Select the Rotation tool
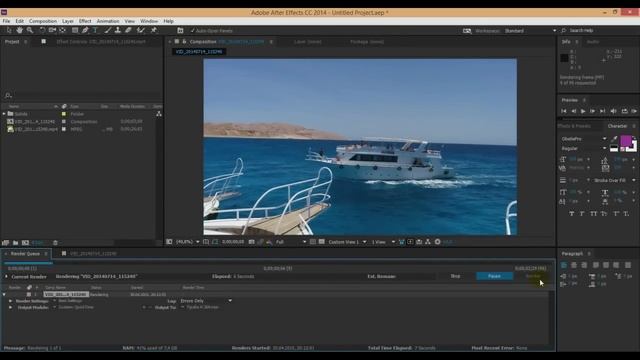This screenshot has width=640, height=360. [x=42, y=30]
